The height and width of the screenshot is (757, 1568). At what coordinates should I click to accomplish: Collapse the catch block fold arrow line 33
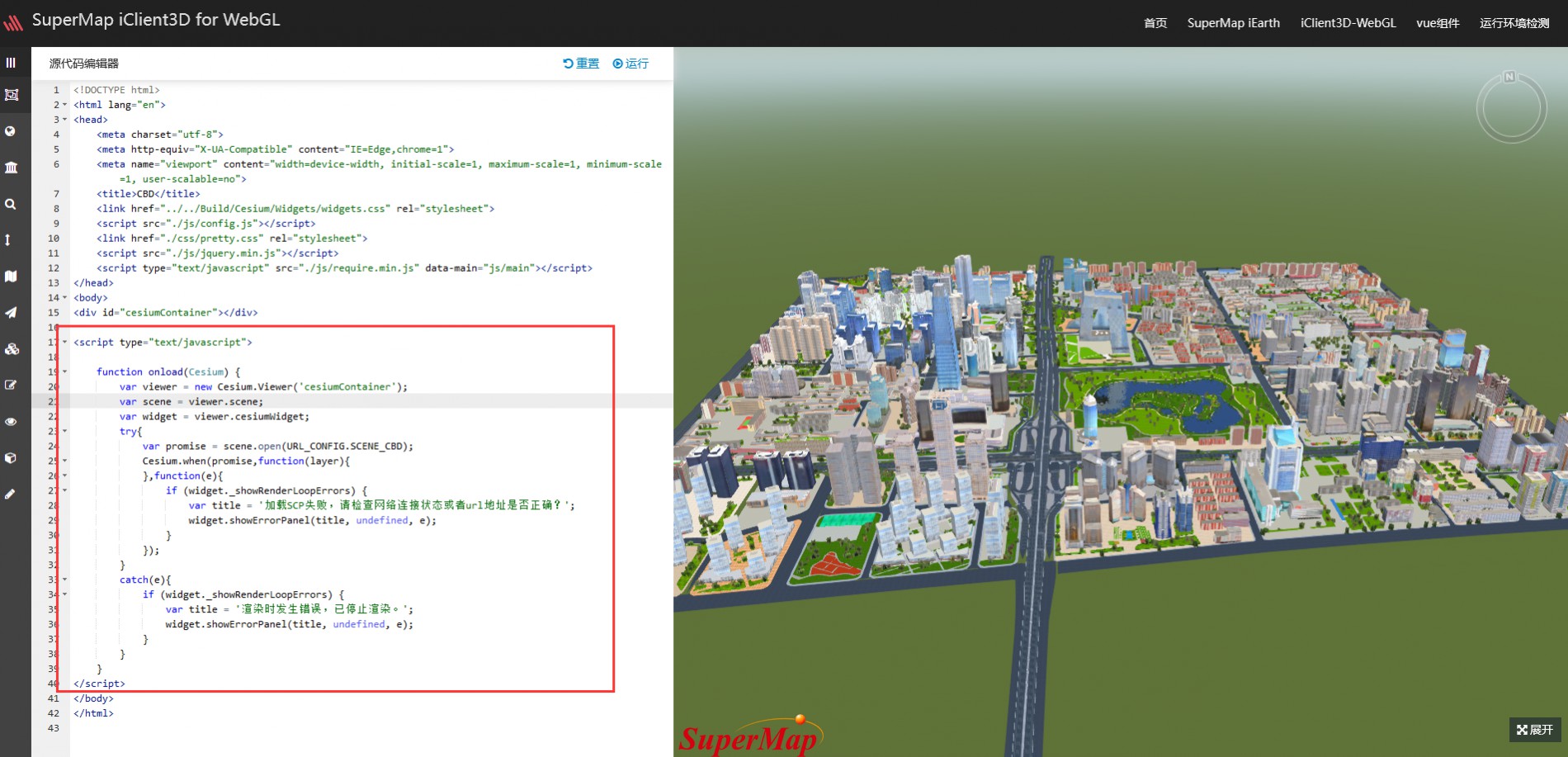[x=65, y=580]
